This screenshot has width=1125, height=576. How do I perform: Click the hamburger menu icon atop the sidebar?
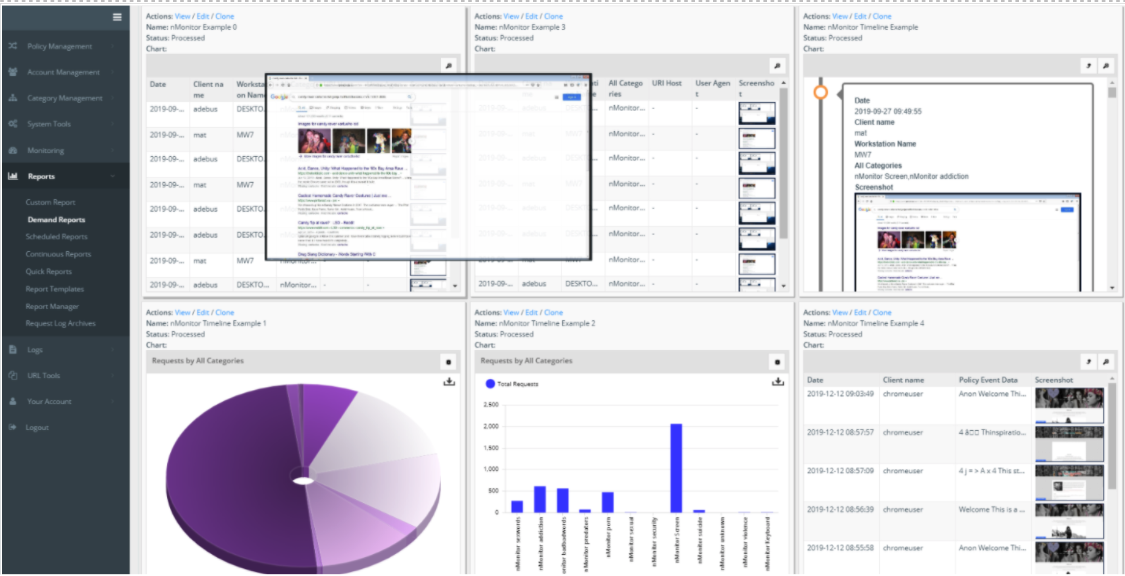(117, 17)
